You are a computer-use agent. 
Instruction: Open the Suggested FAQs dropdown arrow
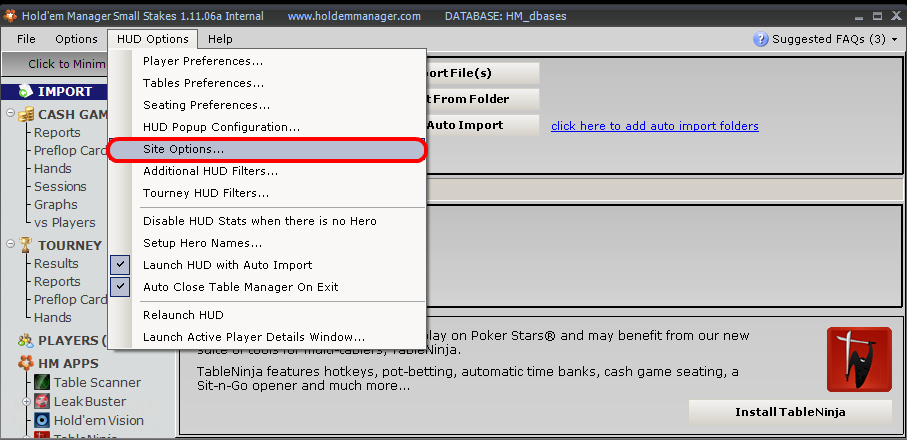coord(895,39)
